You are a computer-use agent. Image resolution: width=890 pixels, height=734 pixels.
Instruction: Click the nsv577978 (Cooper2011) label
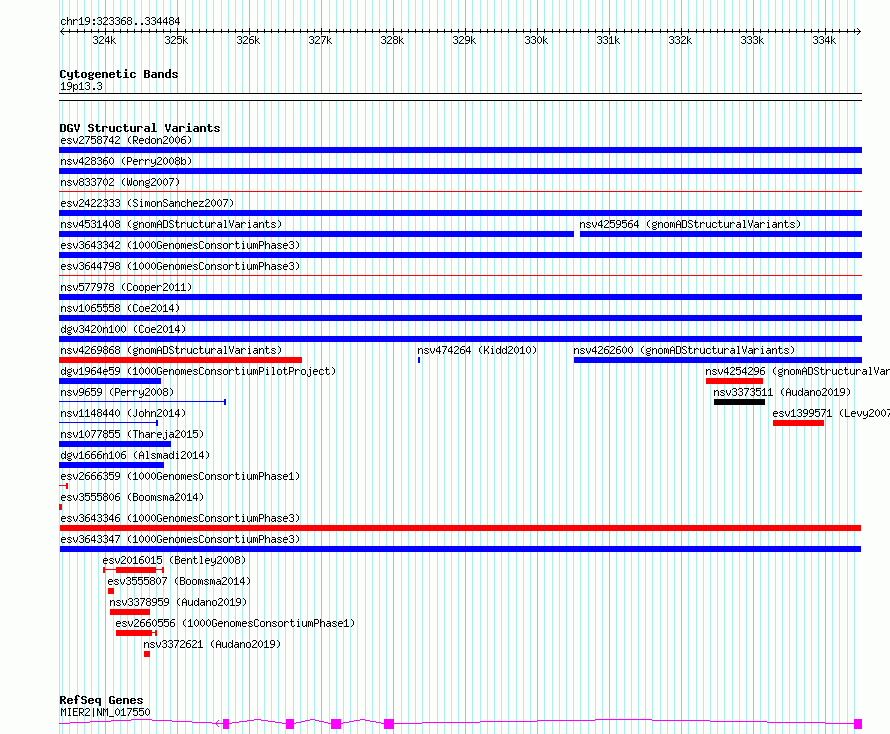point(126,287)
